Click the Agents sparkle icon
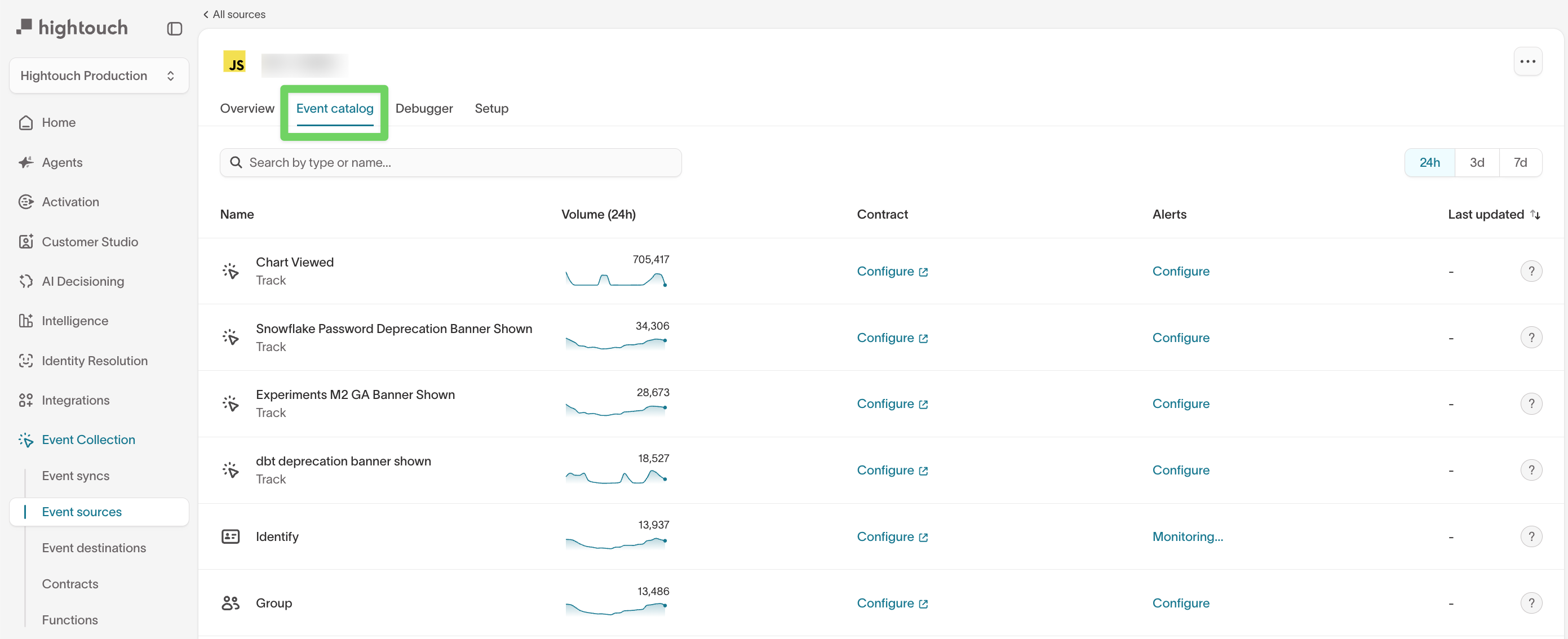Image resolution: width=1568 pixels, height=639 pixels. (25, 162)
